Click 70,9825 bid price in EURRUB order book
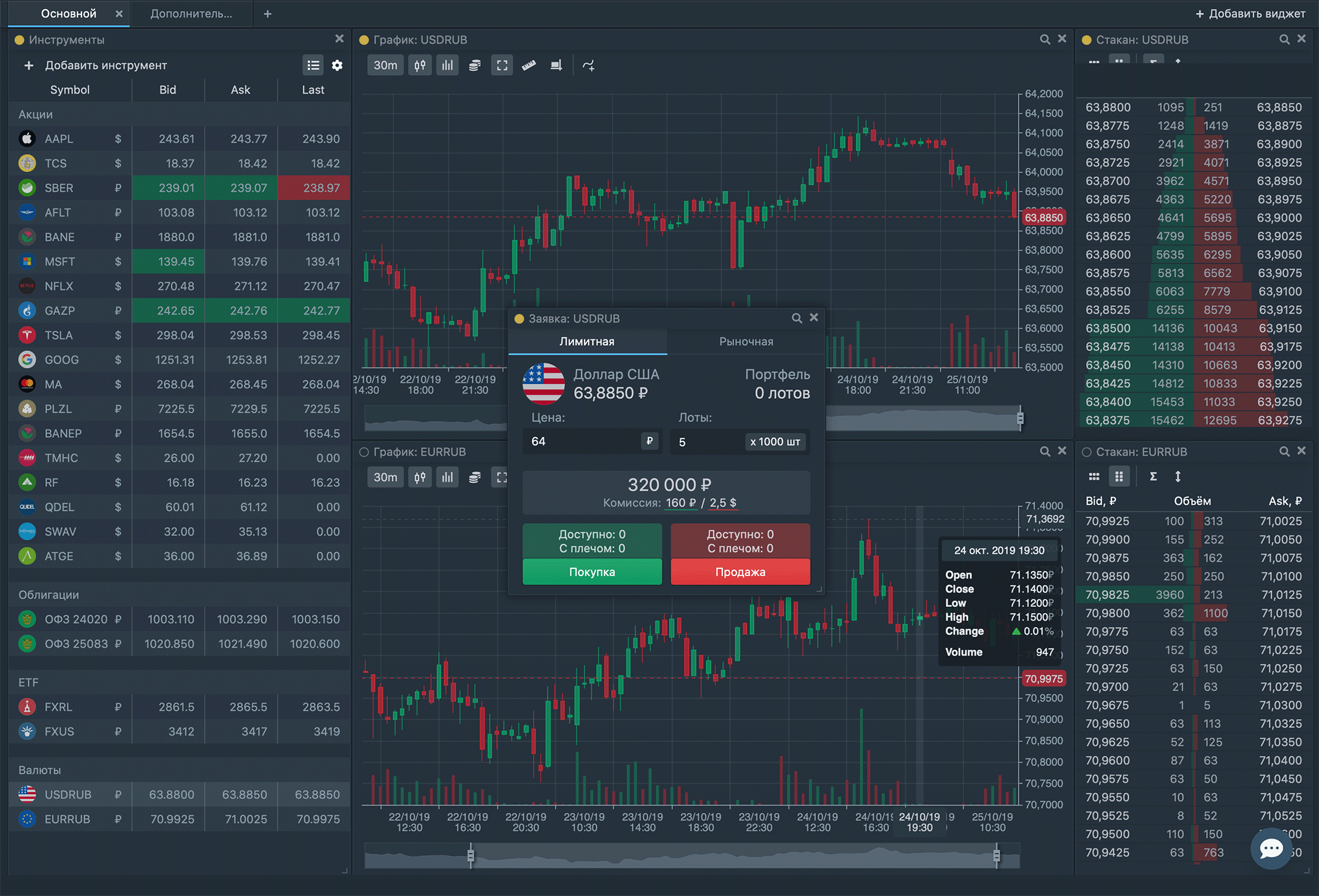1319x896 pixels. click(x=1108, y=595)
